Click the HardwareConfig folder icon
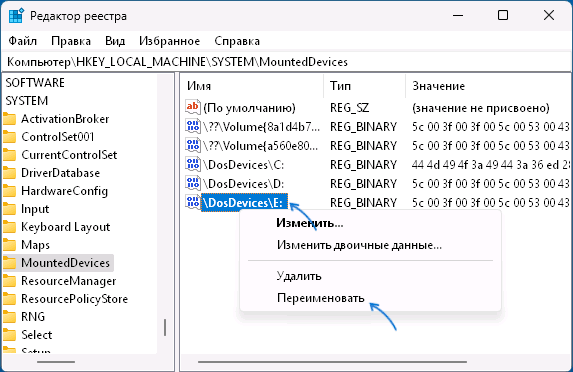Image resolution: width=573 pixels, height=372 pixels. click(10, 191)
